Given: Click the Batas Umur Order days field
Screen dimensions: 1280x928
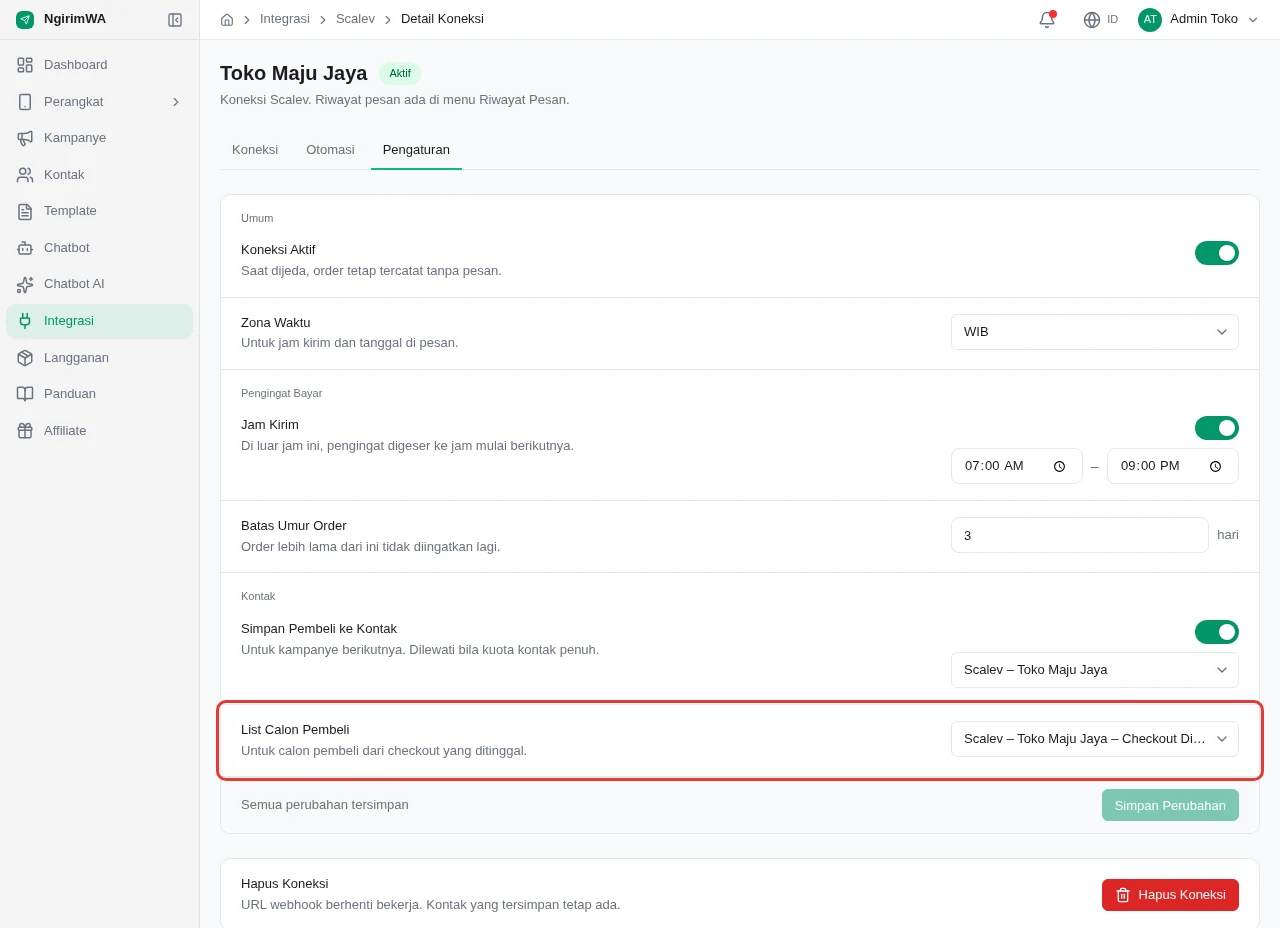Looking at the screenshot, I should 1080,535.
